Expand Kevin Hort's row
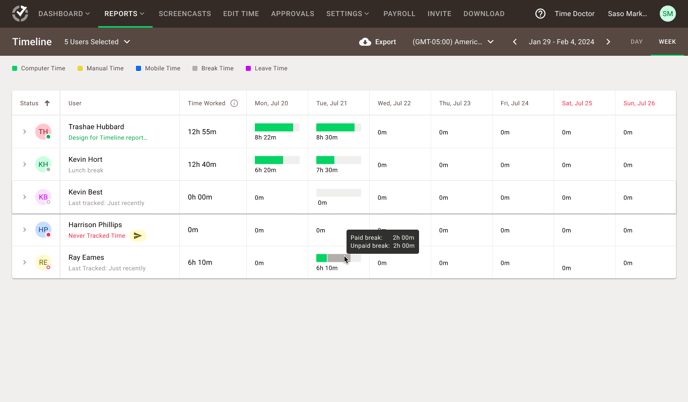This screenshot has width=688, height=402. coord(25,164)
